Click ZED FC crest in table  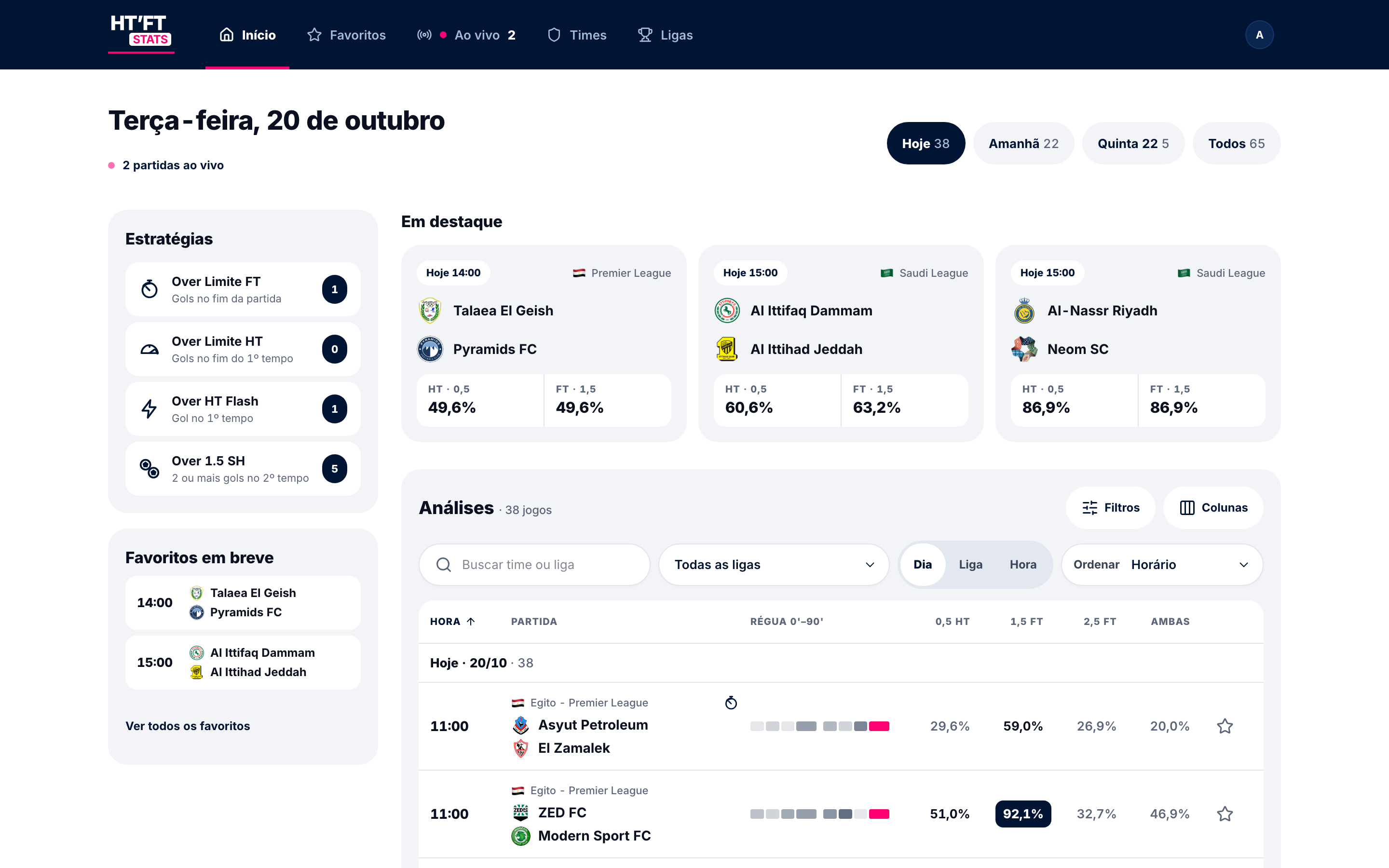point(520,813)
